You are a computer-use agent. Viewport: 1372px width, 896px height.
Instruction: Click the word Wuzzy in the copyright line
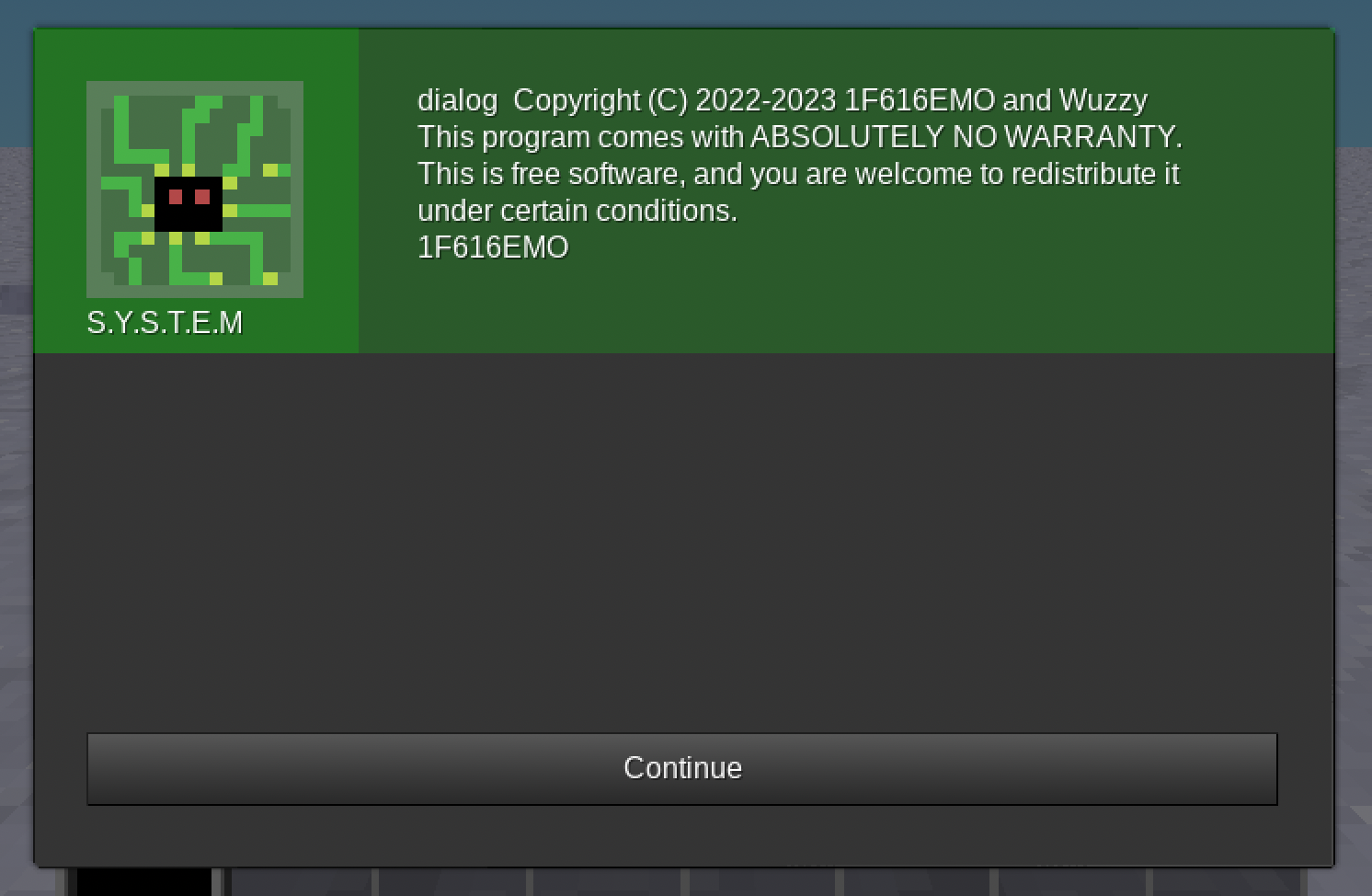(1103, 100)
